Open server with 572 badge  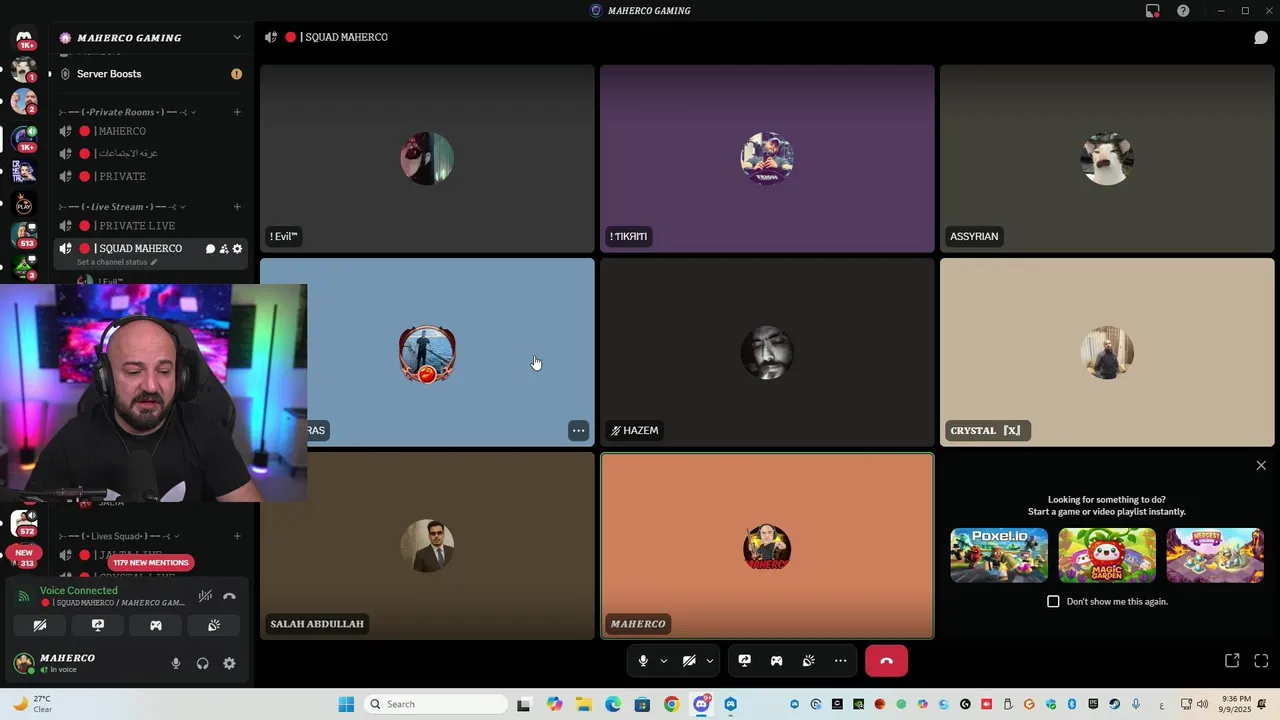pyautogui.click(x=24, y=522)
